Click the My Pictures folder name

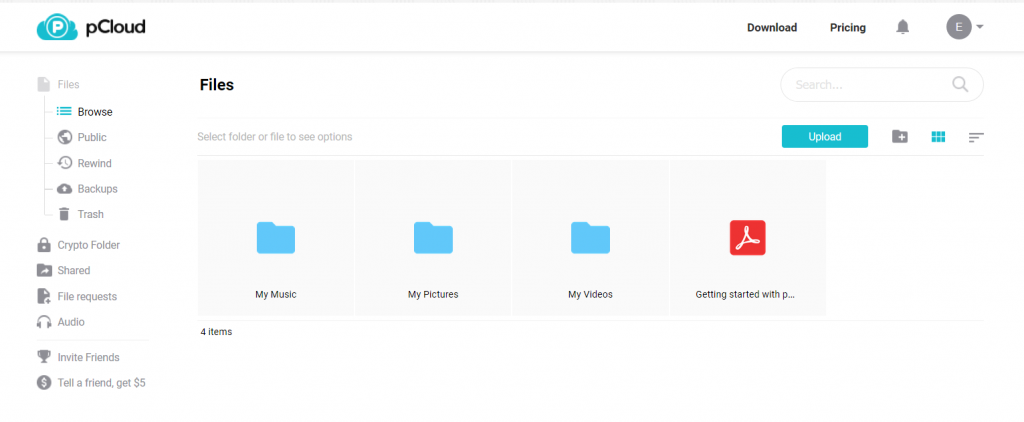(x=433, y=295)
